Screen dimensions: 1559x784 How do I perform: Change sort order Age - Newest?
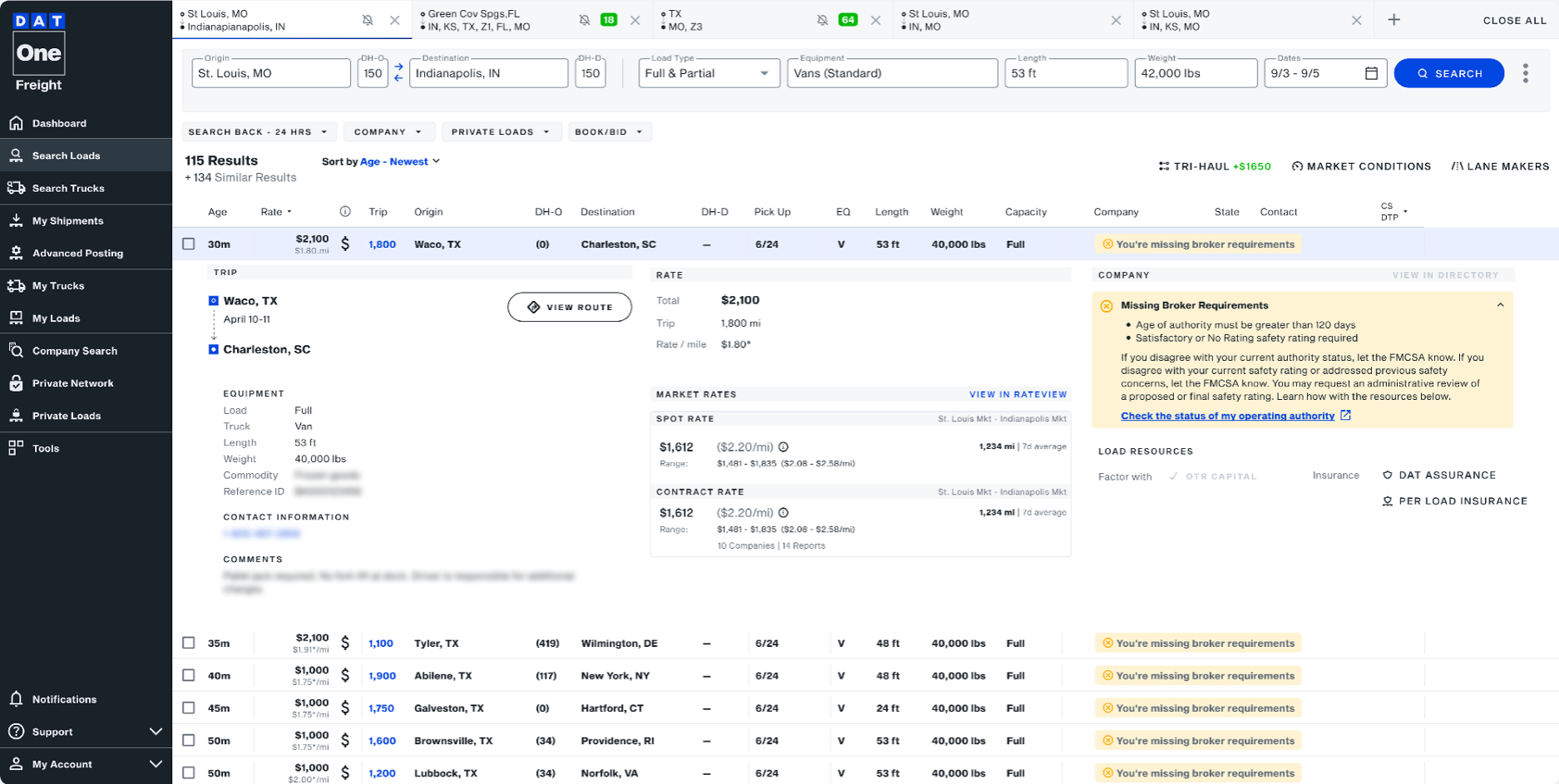[400, 161]
